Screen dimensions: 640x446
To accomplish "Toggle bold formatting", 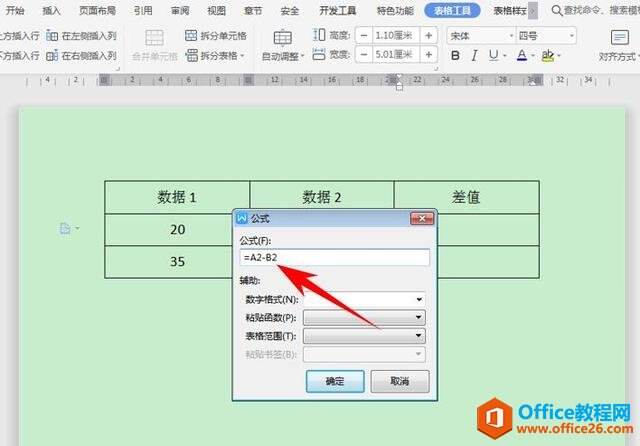I will [x=456, y=55].
